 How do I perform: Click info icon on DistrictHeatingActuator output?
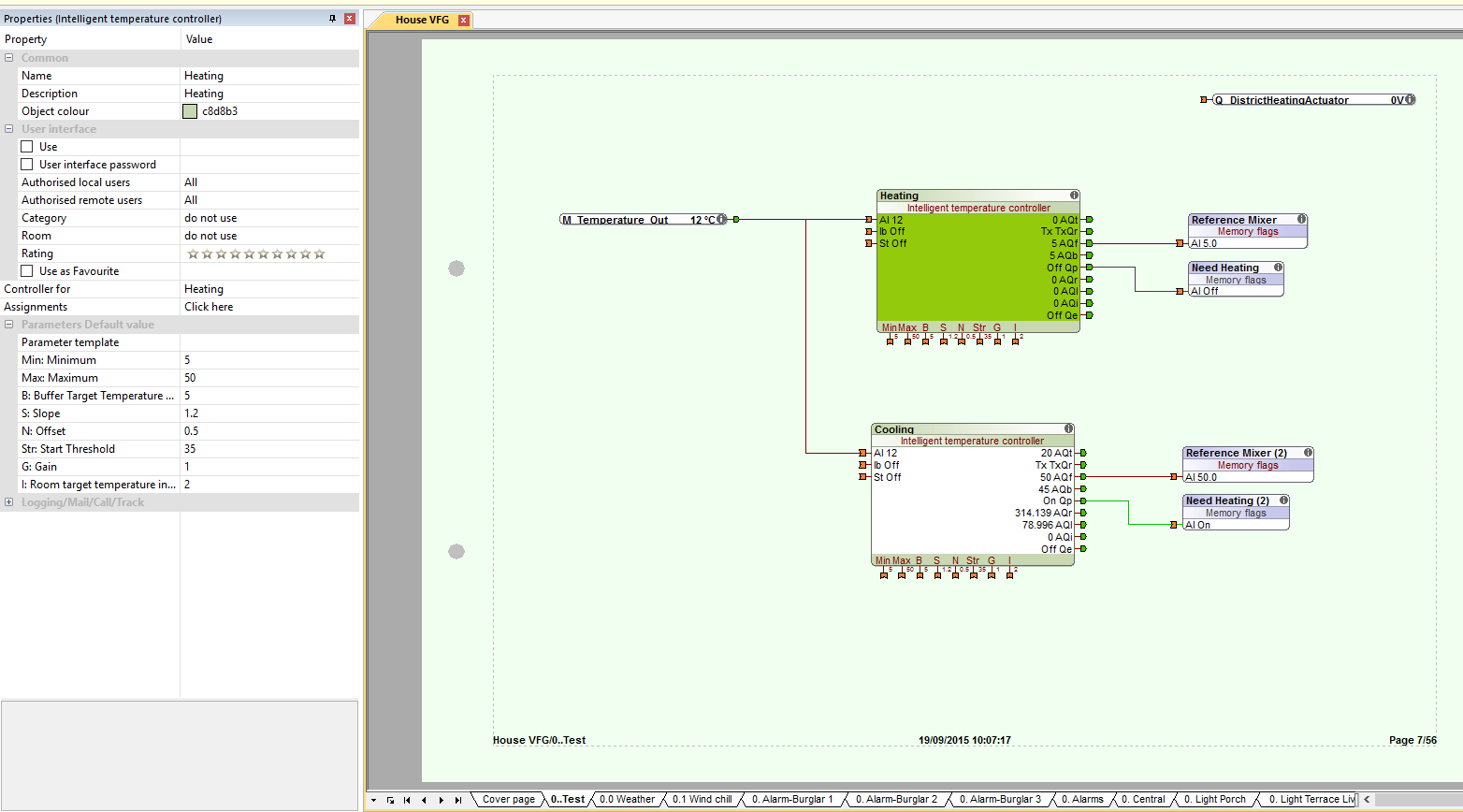(x=1410, y=100)
